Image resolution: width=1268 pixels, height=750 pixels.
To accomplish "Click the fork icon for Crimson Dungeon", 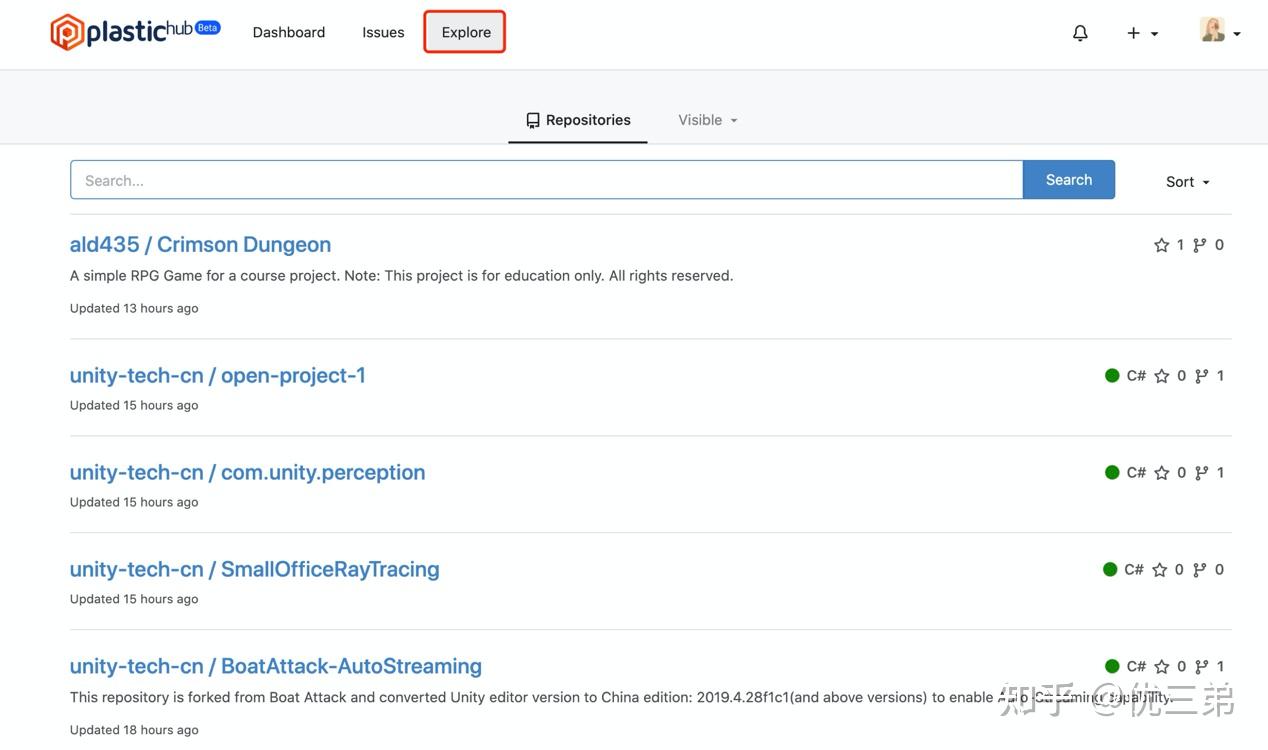I will [x=1200, y=245].
